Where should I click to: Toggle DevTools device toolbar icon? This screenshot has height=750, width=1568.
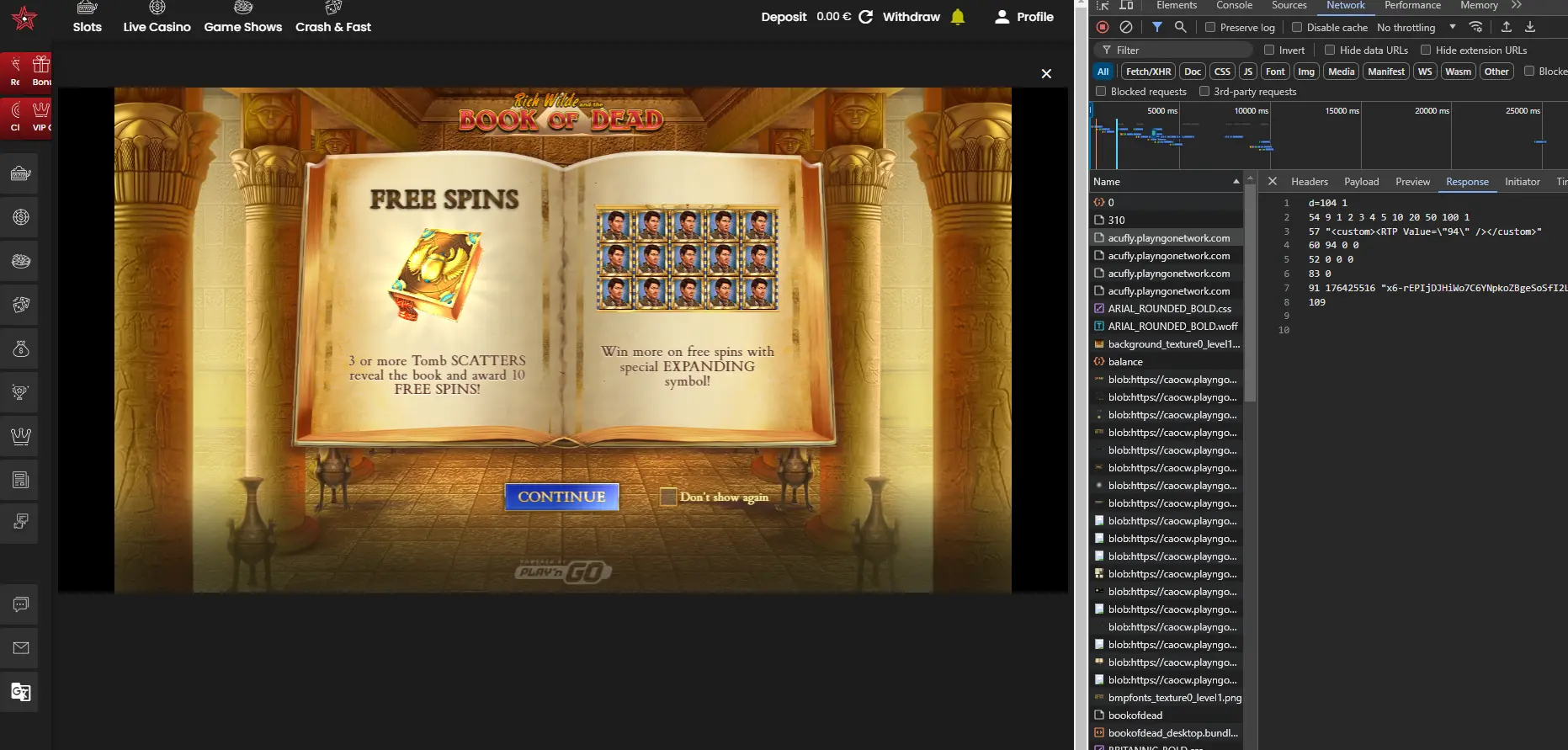(x=1126, y=5)
